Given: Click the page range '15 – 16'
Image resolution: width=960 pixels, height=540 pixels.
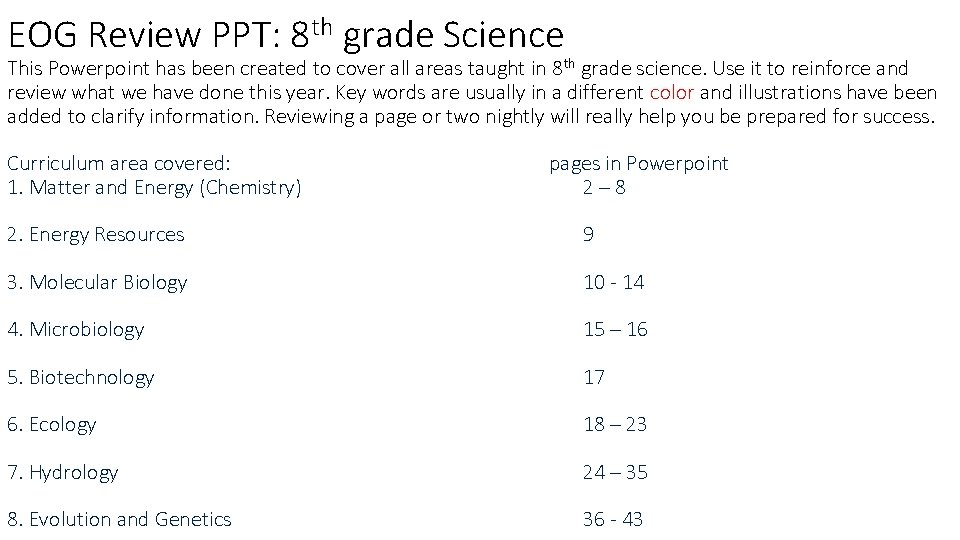Looking at the screenshot, I should [x=615, y=329].
